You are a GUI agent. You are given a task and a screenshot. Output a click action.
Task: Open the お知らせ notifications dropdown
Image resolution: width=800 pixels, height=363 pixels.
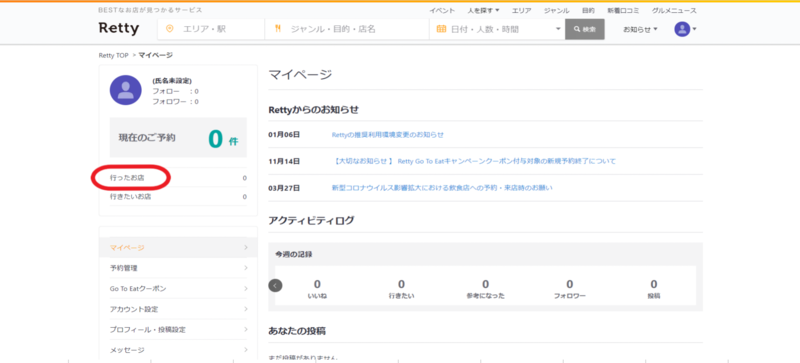[640, 29]
